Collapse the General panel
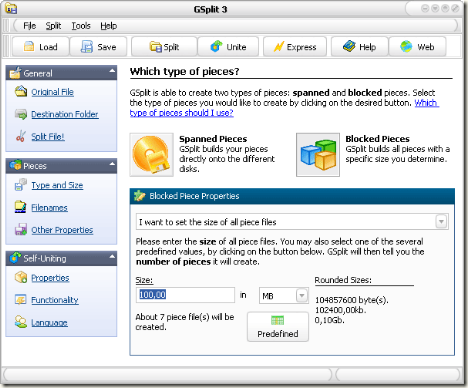468x388 pixels. [112, 71]
